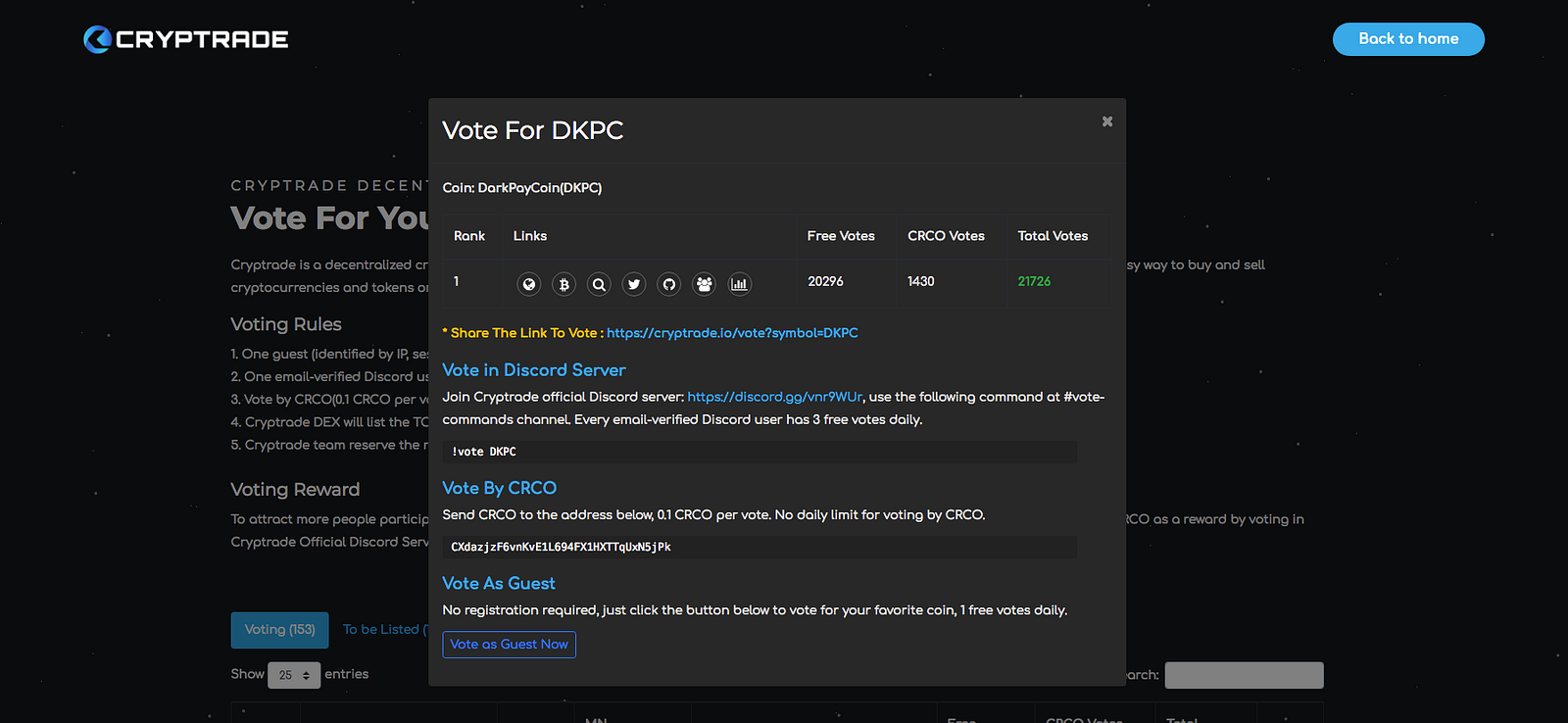Image resolution: width=1568 pixels, height=723 pixels.
Task: Click the CRCO votes value 1430
Action: 921,281
